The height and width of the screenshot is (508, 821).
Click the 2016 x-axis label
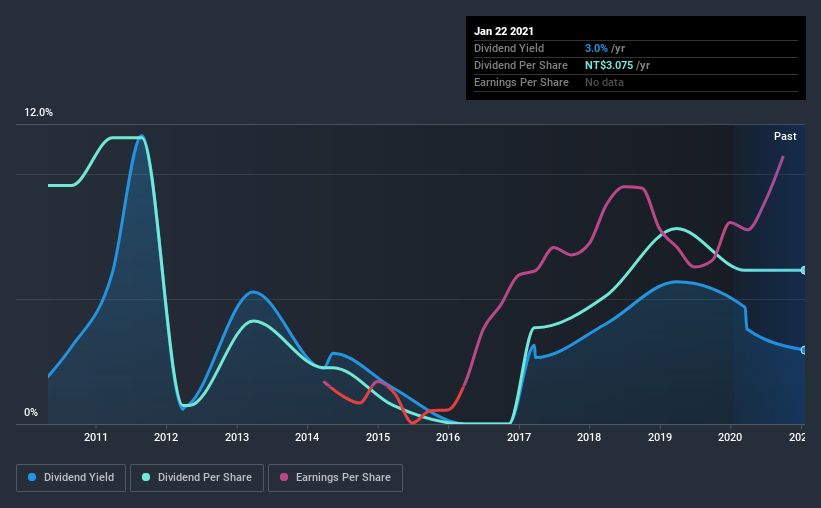click(x=448, y=437)
